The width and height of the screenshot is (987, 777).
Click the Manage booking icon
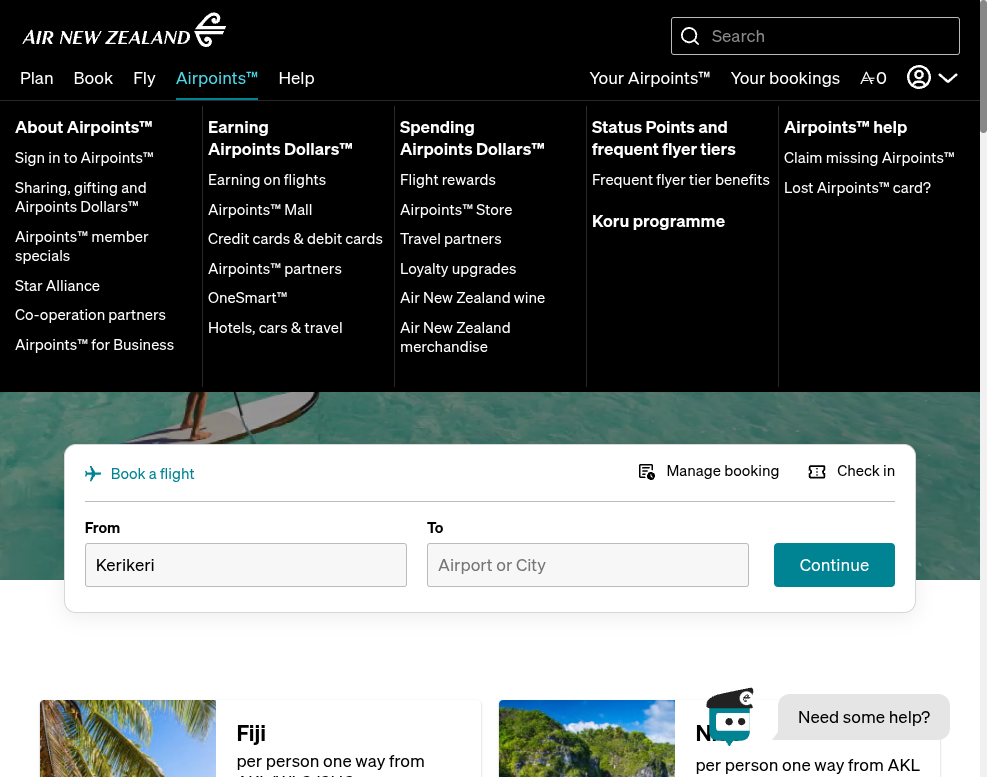pos(646,472)
